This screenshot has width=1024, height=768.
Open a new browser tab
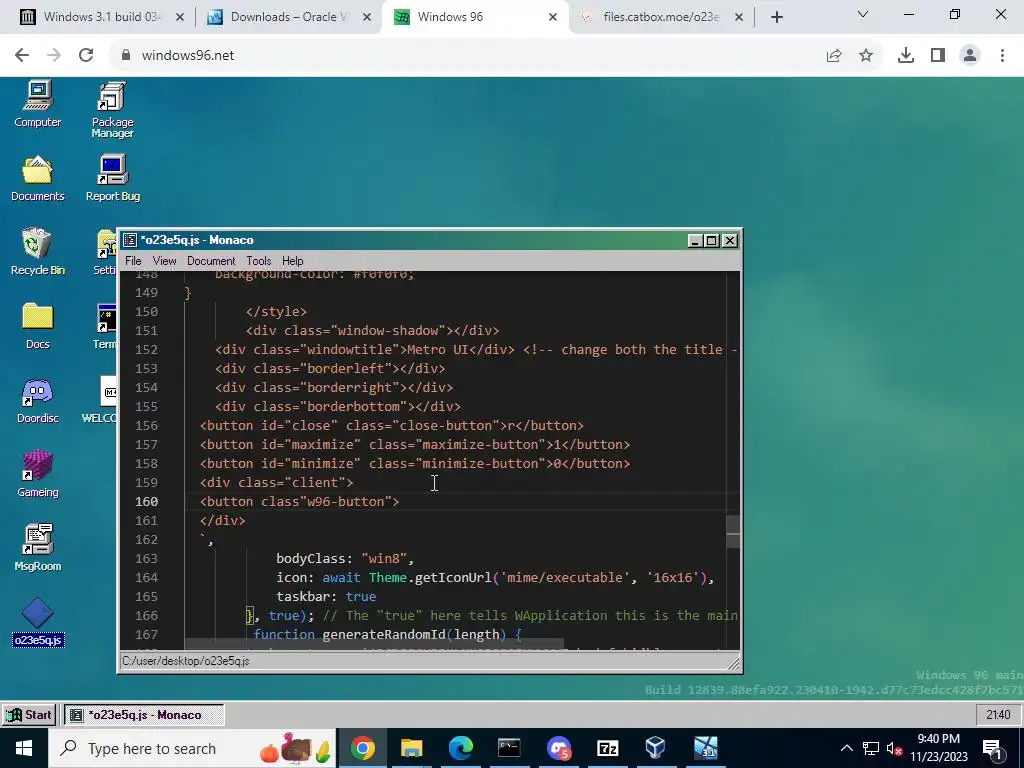776,17
